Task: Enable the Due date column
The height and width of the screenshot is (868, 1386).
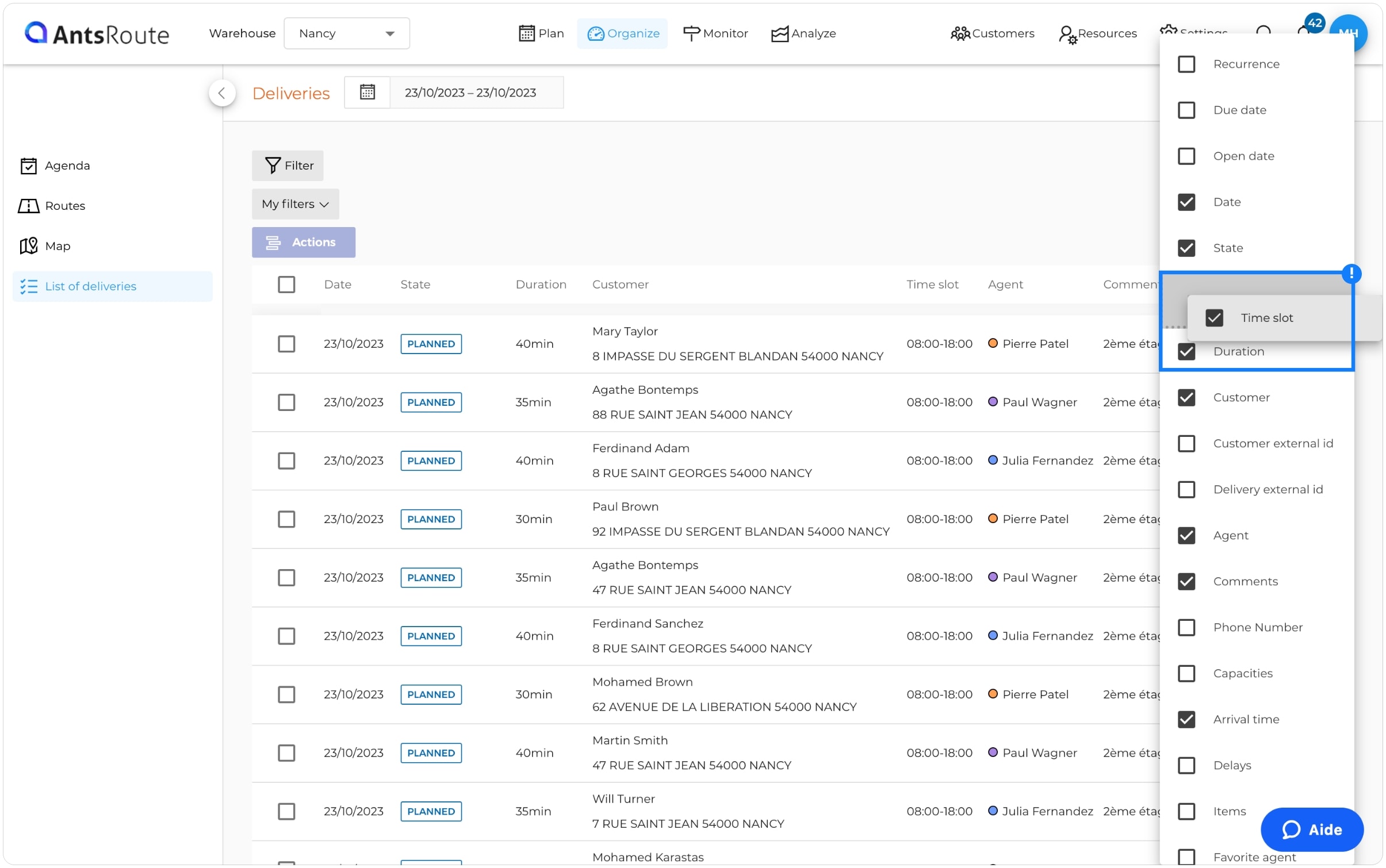Action: (1186, 110)
